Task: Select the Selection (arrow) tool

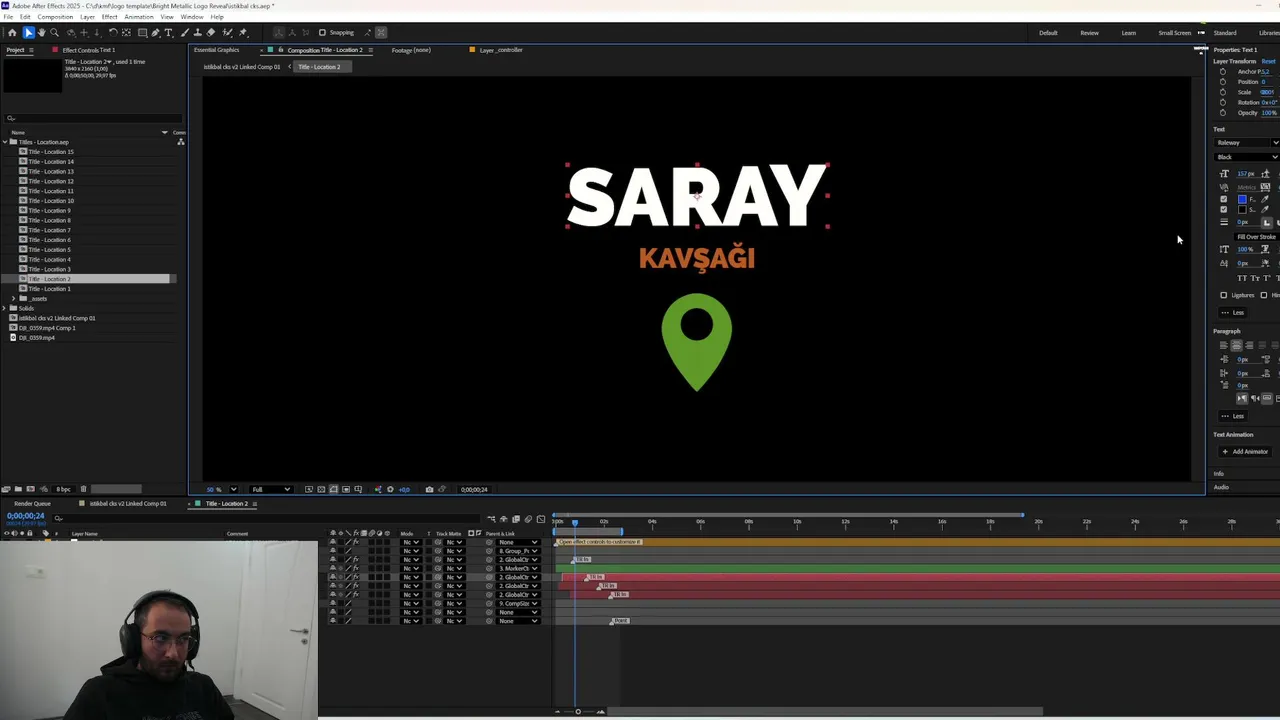Action: [29, 32]
